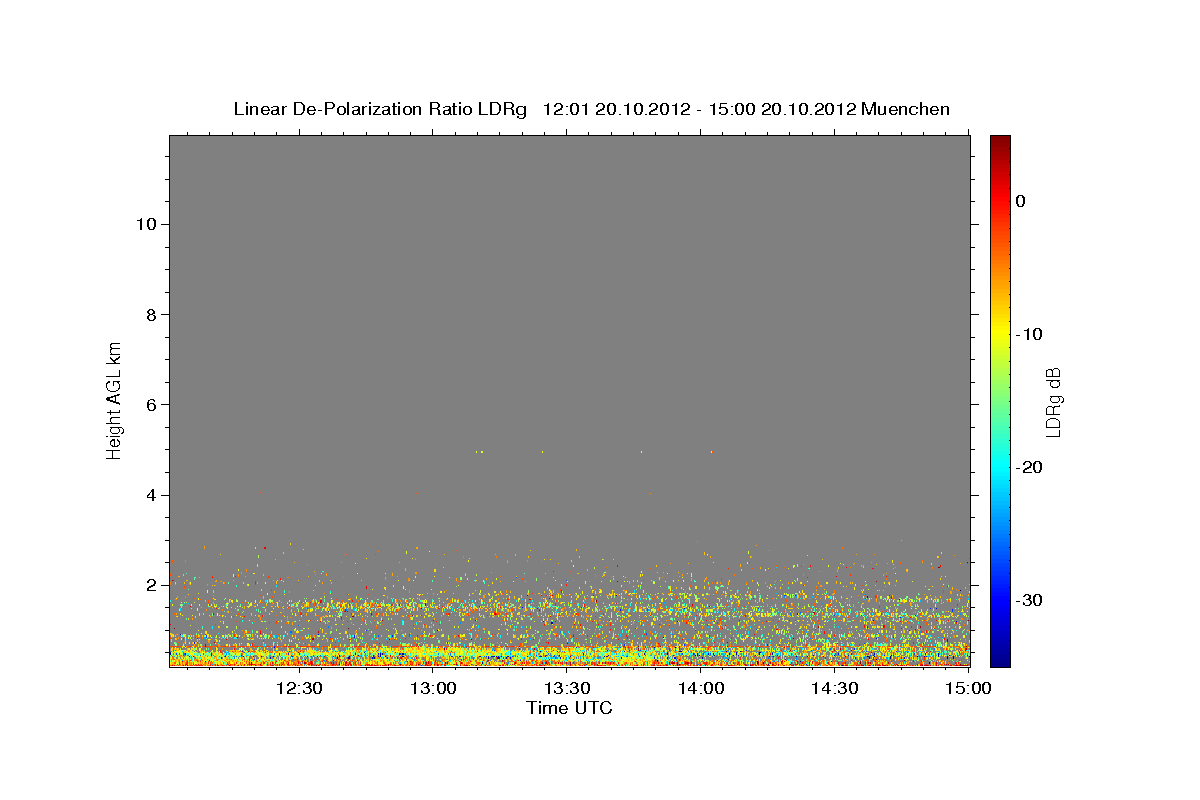Click the 13:30 time tick label
The height and width of the screenshot is (800, 1200).
[x=568, y=688]
